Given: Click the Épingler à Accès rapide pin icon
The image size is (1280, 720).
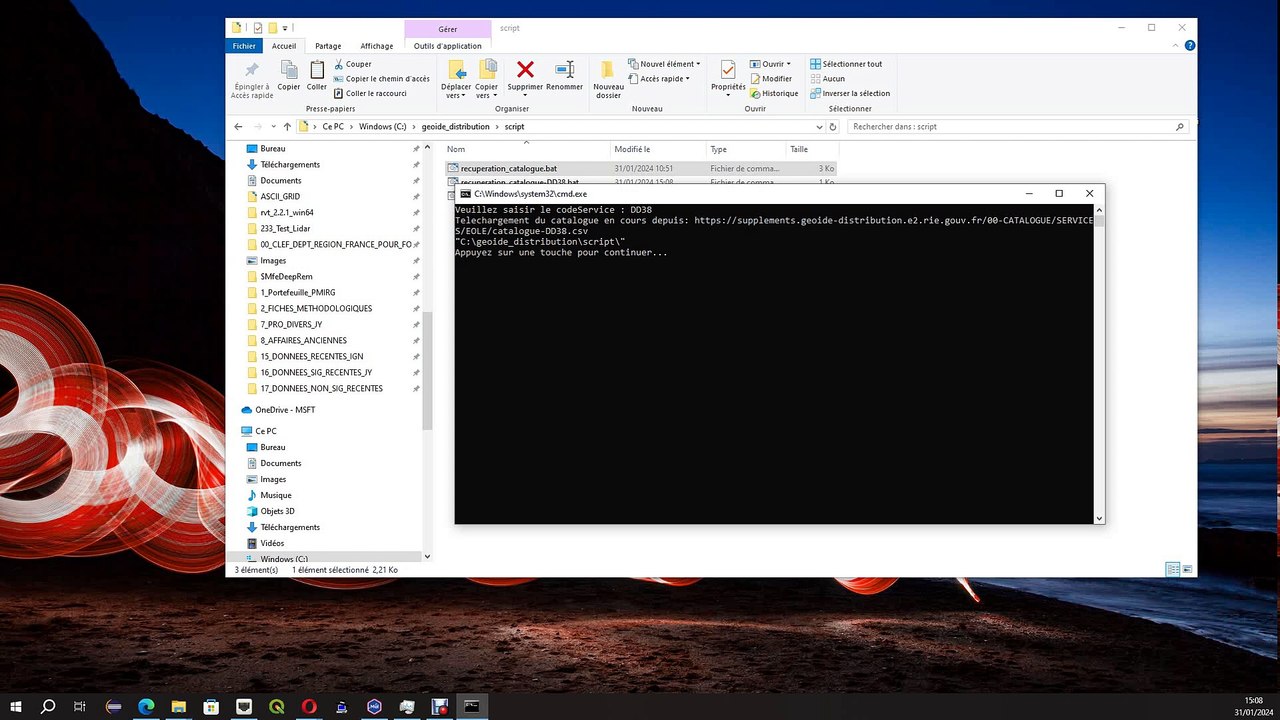Looking at the screenshot, I should pyautogui.click(x=251, y=70).
